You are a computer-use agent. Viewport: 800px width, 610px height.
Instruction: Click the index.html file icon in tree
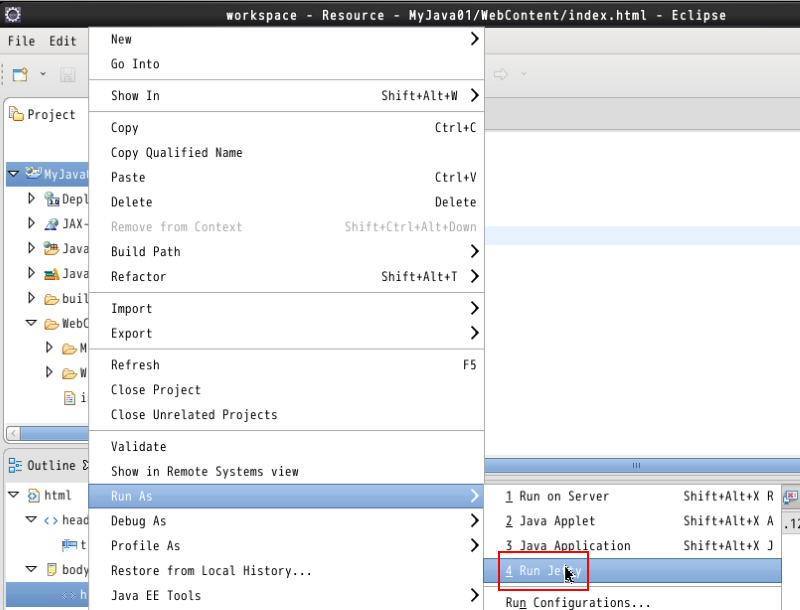[69, 397]
